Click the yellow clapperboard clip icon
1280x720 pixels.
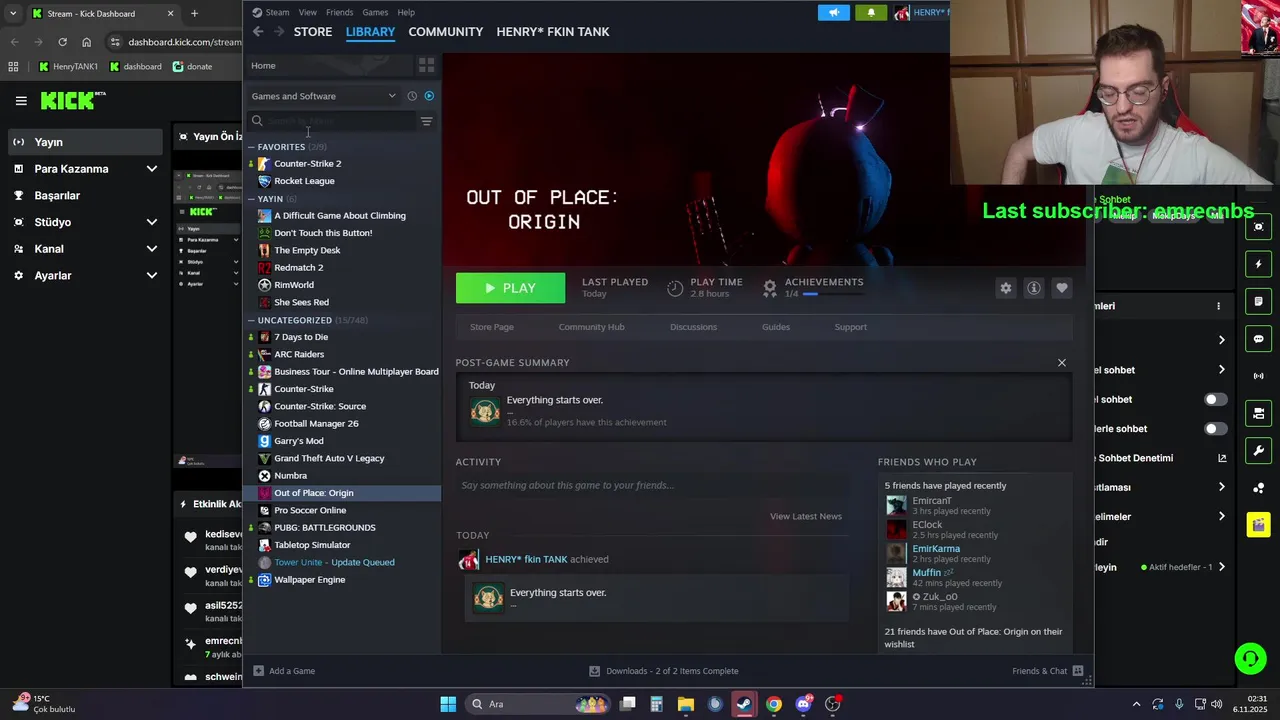point(1259,524)
